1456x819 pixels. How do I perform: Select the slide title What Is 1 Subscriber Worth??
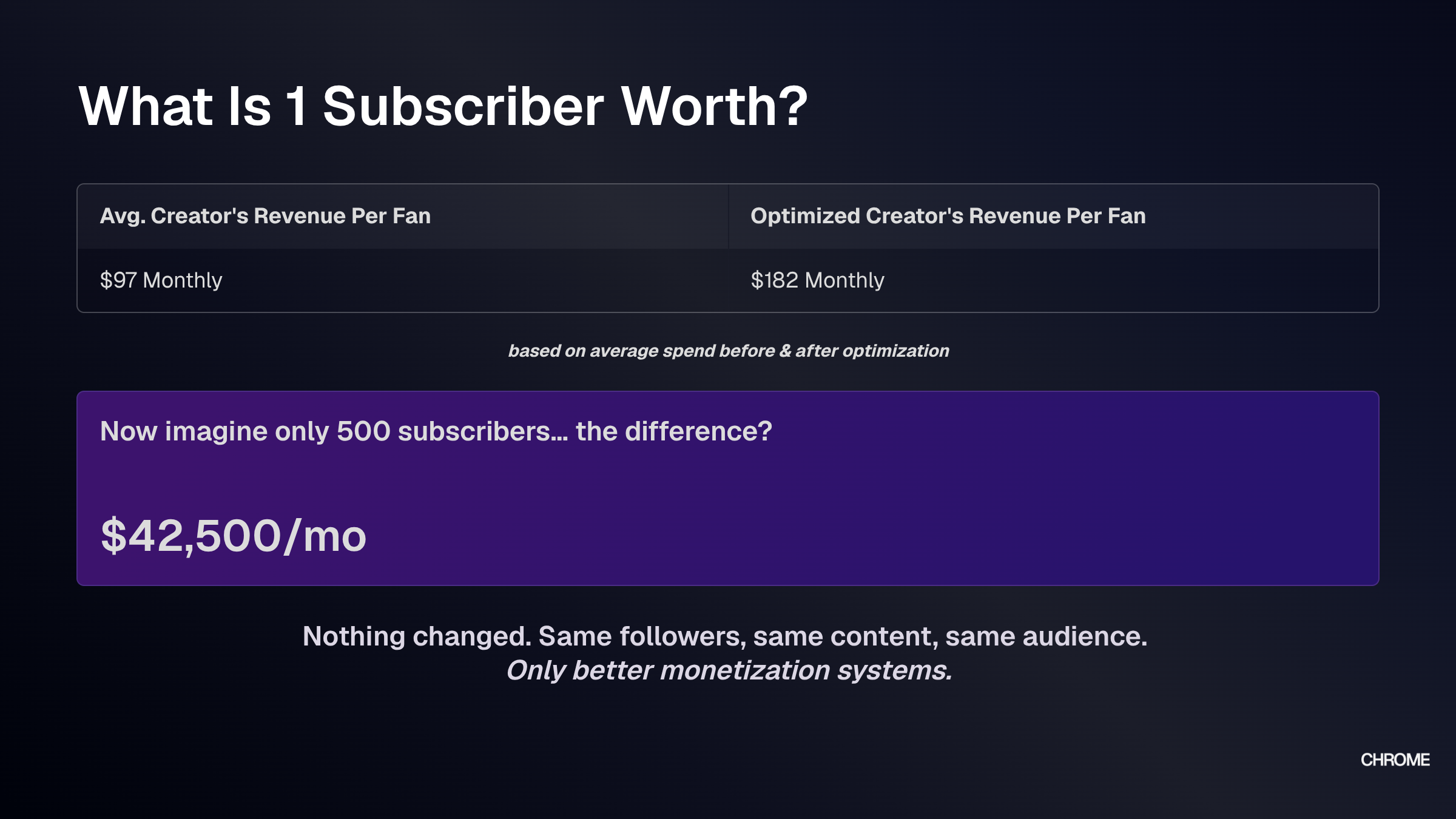tap(443, 106)
